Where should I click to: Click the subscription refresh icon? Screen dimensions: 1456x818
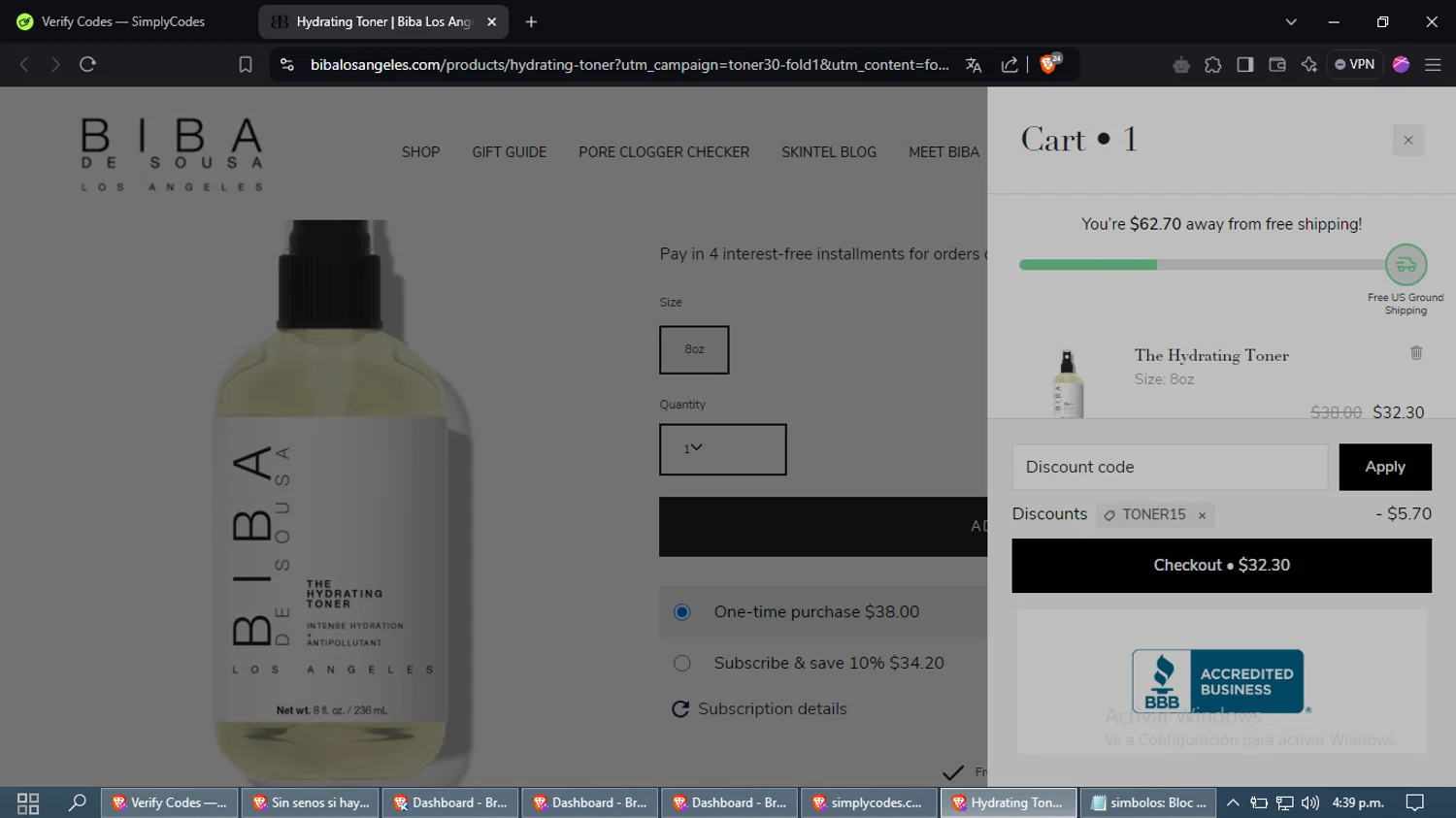[x=680, y=709]
